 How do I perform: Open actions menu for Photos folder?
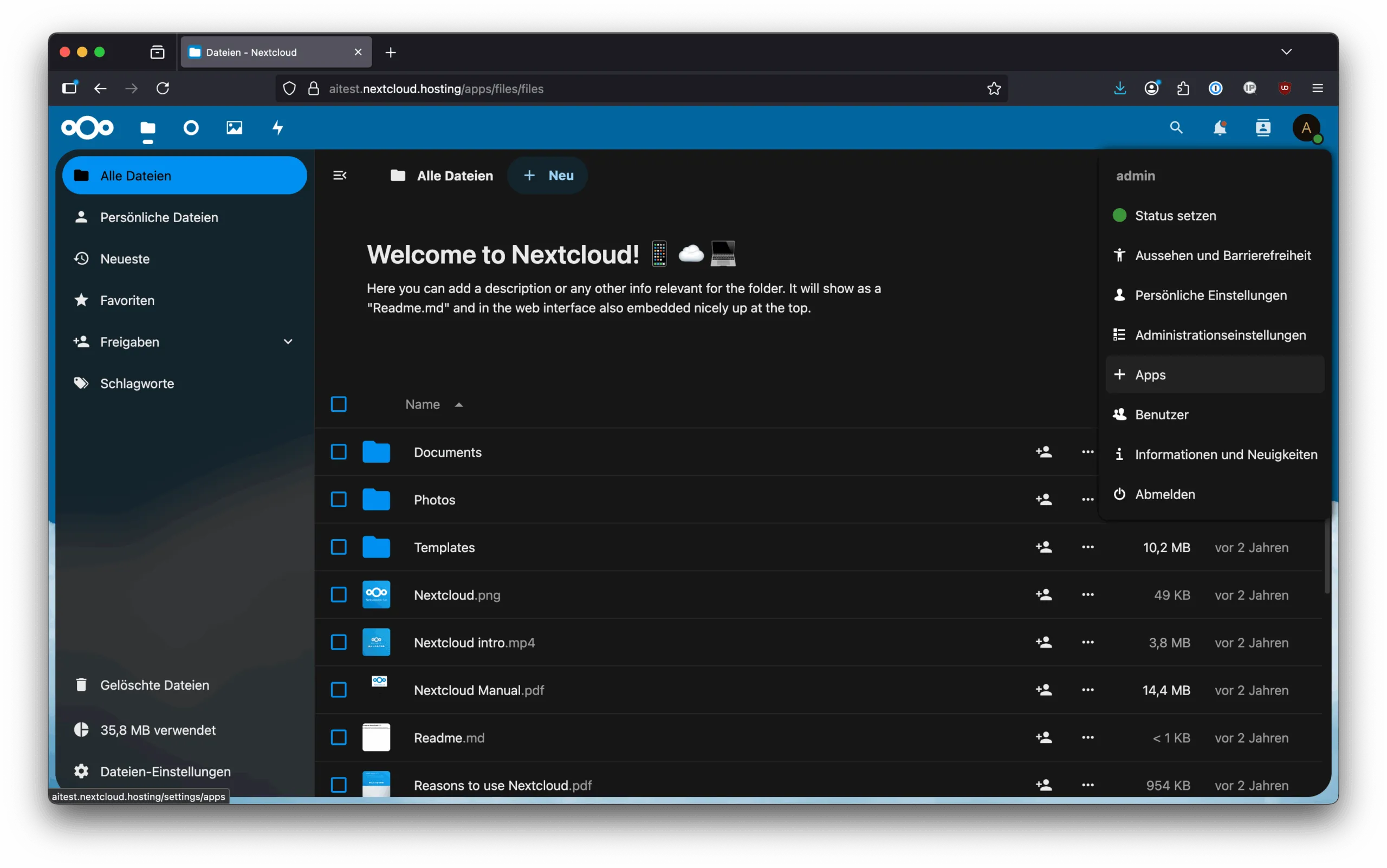point(1087,500)
